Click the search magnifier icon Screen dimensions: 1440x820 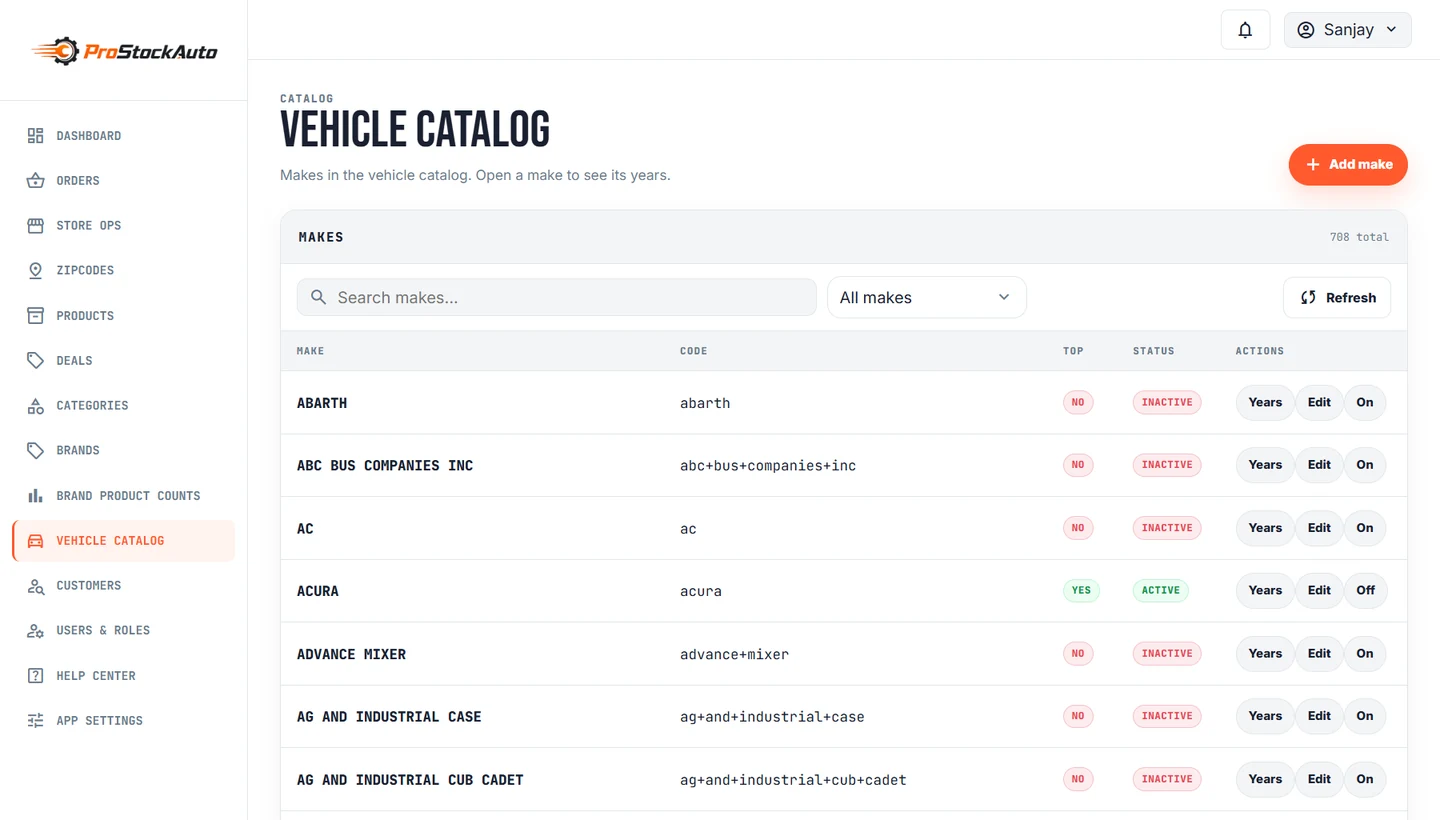pos(319,297)
